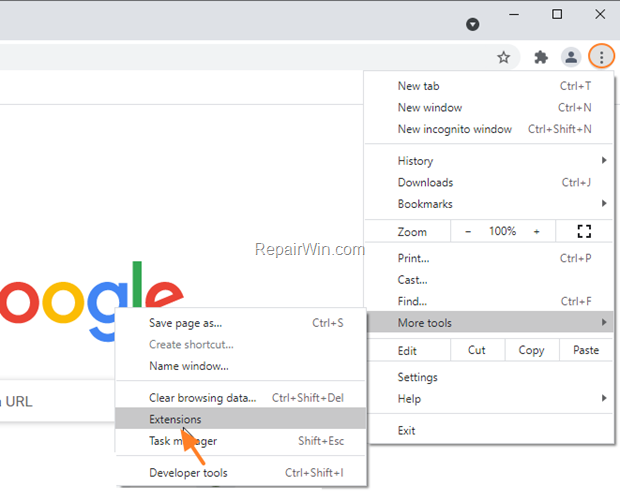Choose Name window... in submenu
620x501 pixels.
pyautogui.click(x=240, y=366)
